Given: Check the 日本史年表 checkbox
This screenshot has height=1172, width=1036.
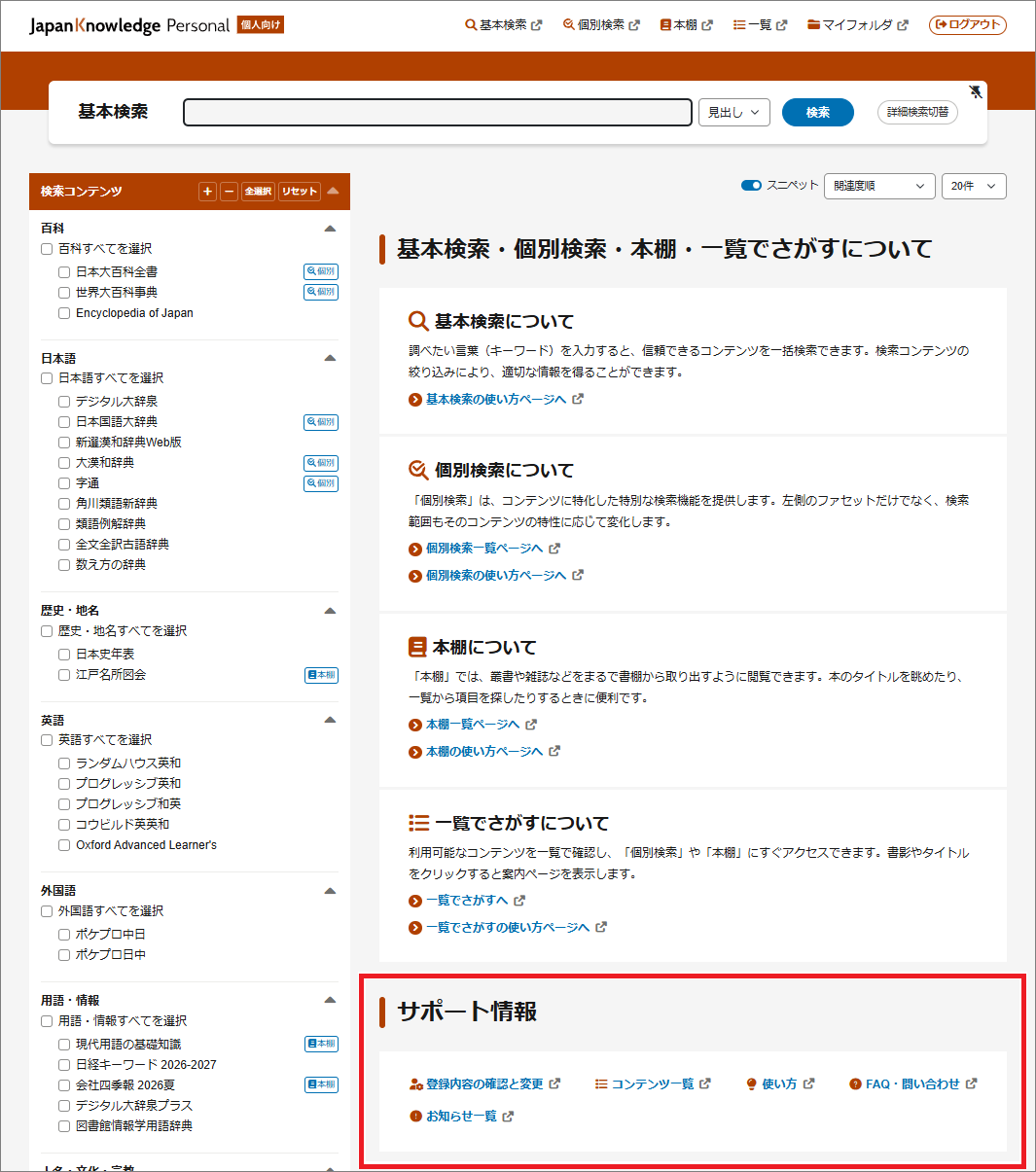Looking at the screenshot, I should point(64,655).
